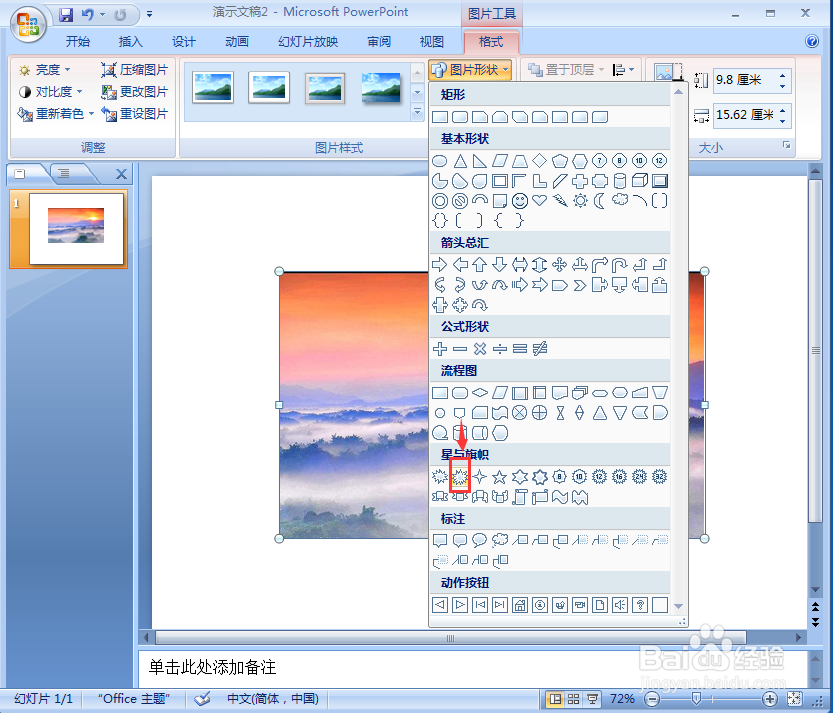Click the zoom in plus button
The width and height of the screenshot is (833, 713).
(x=769, y=699)
